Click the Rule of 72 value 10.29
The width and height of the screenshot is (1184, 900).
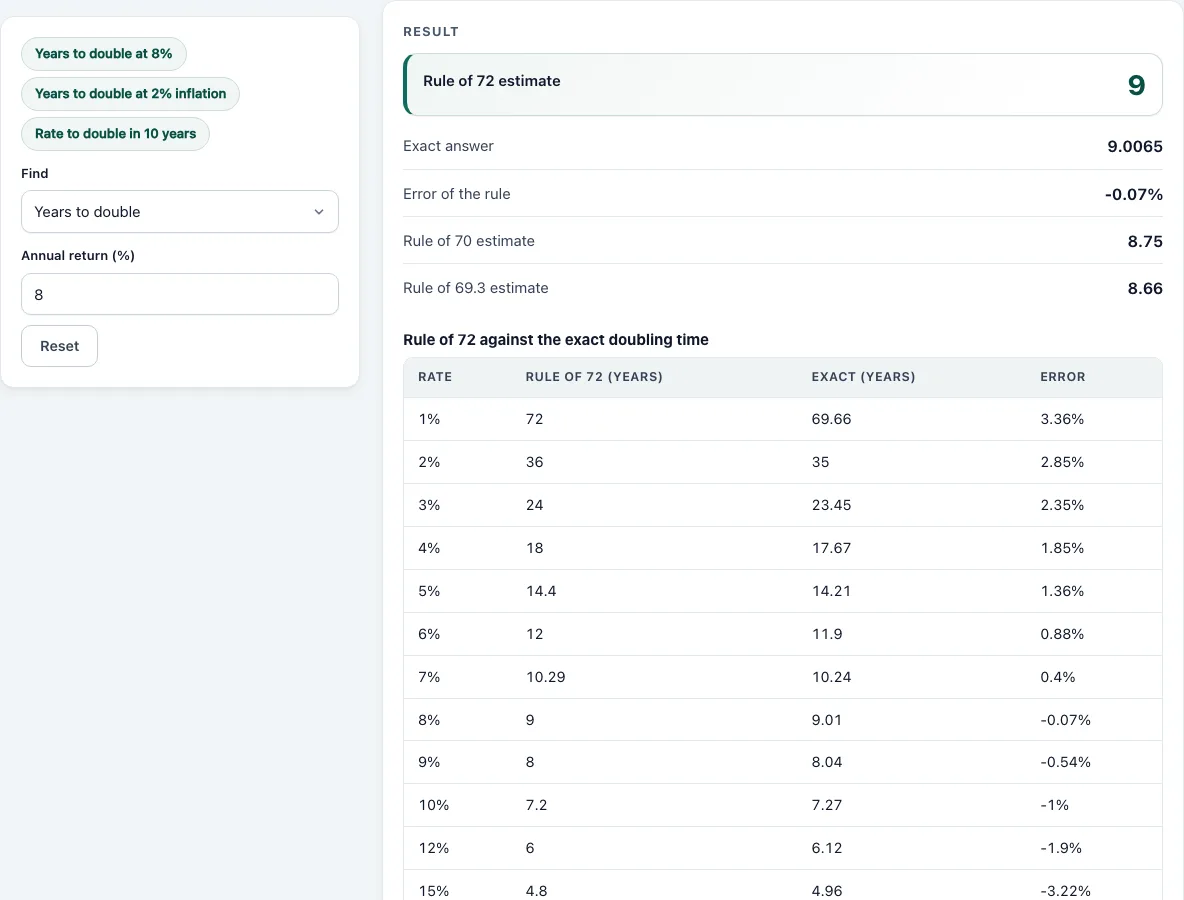545,677
